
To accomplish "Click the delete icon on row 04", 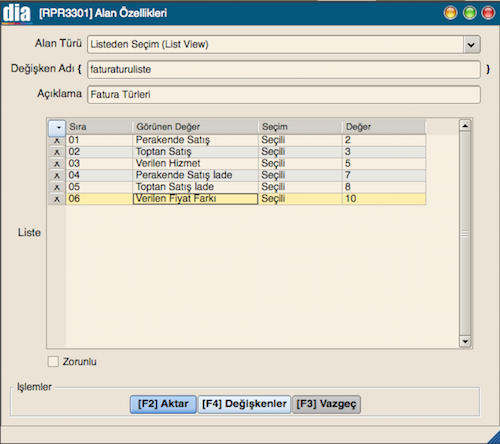I will (57, 176).
